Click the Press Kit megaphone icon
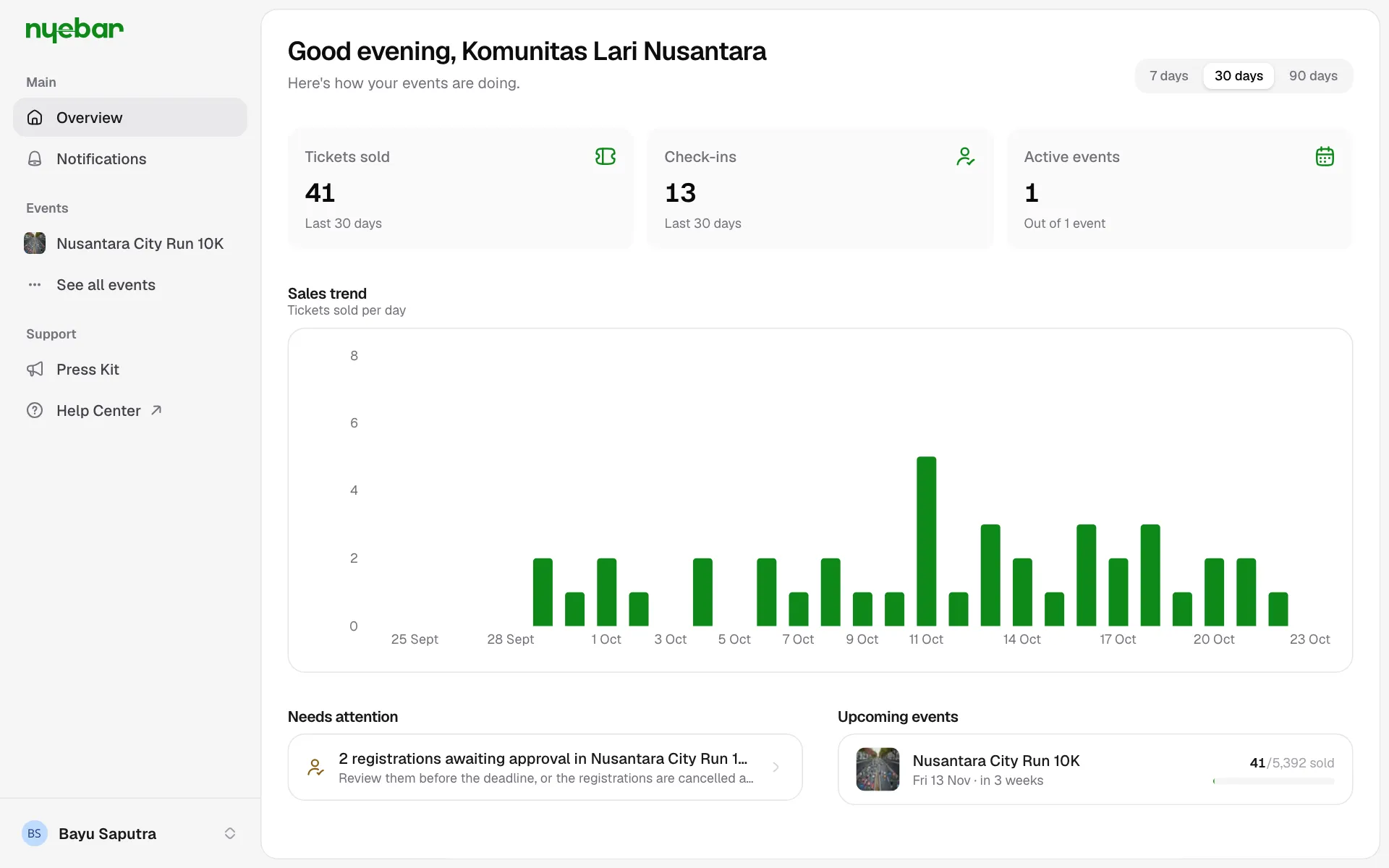1389x868 pixels. tap(35, 369)
